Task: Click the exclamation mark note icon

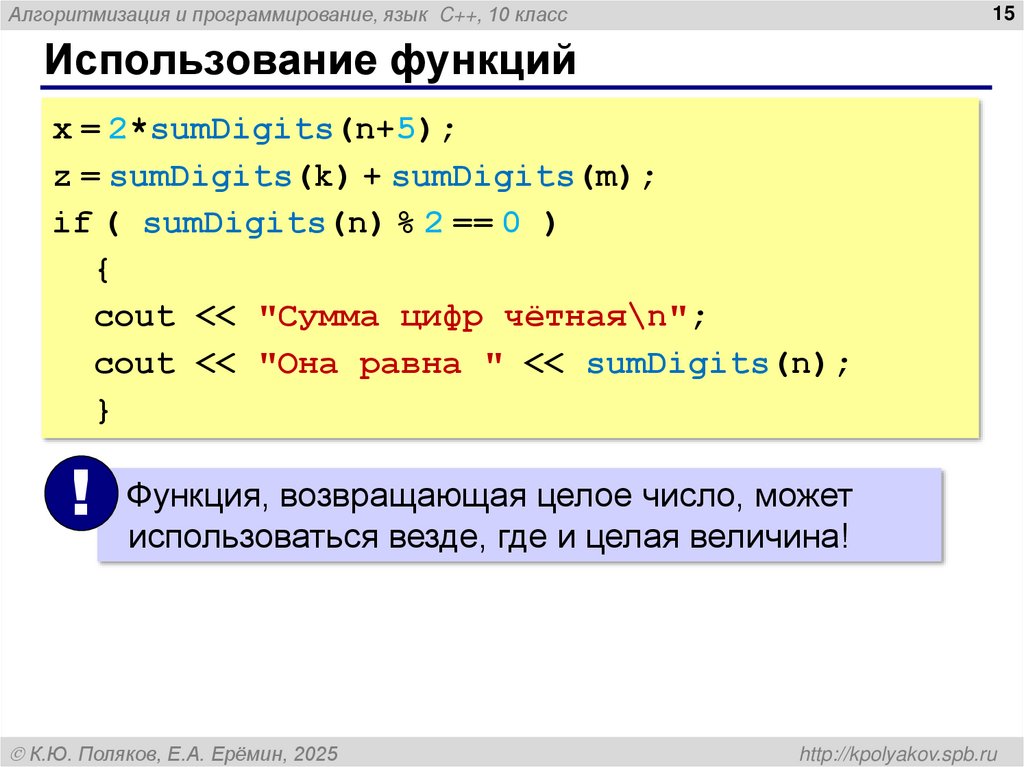Action: pos(80,493)
